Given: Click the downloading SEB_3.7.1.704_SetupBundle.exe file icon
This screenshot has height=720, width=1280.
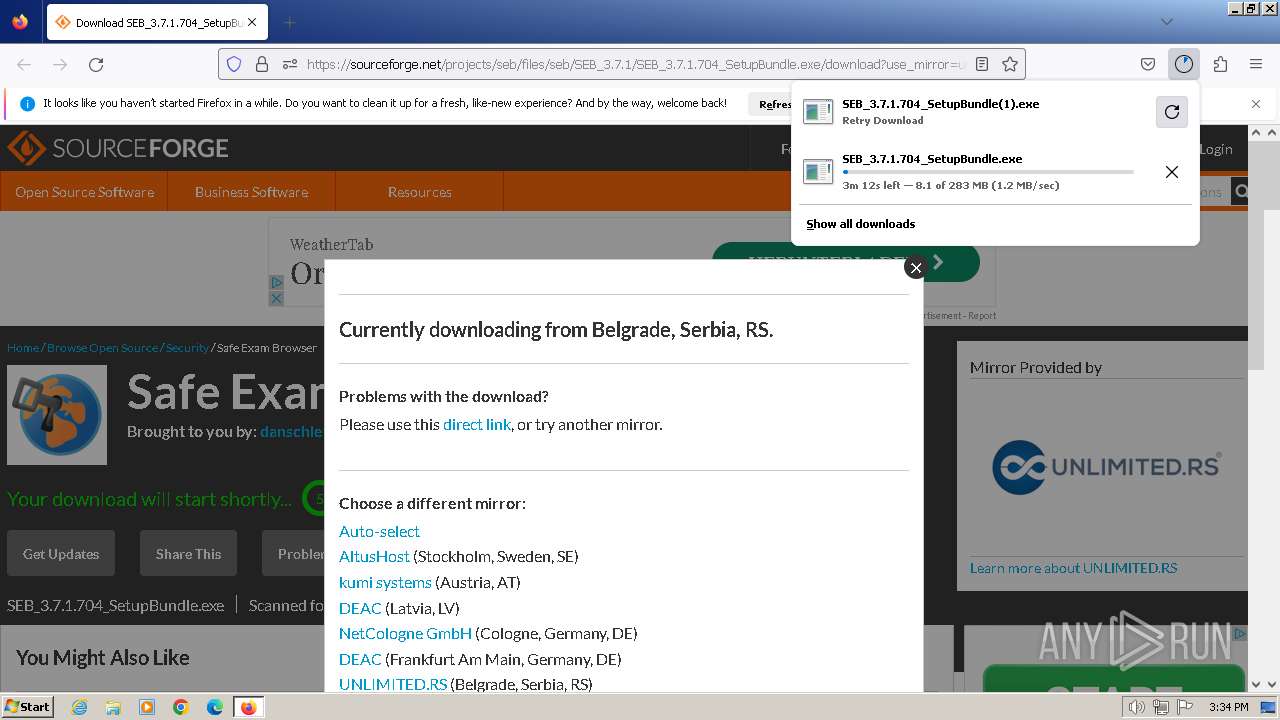Looking at the screenshot, I should coord(818,172).
